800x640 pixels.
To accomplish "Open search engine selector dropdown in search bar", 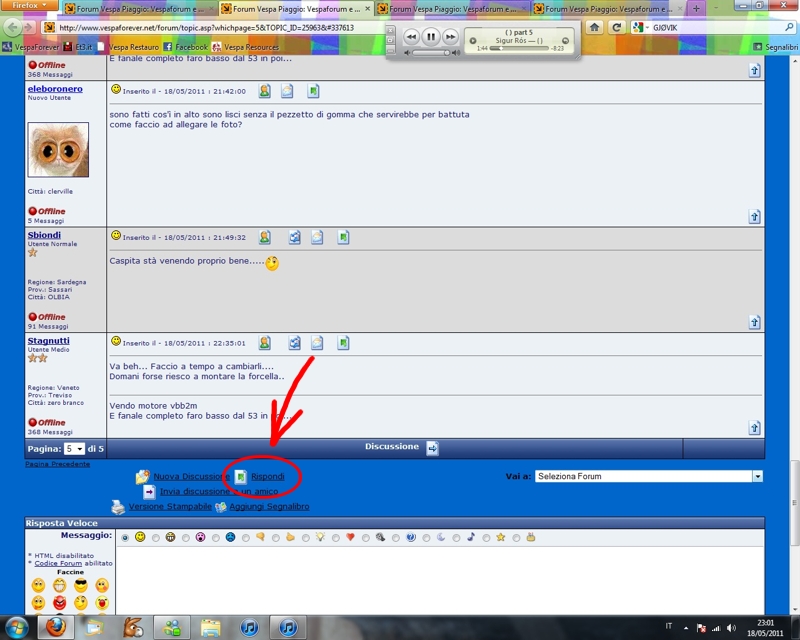I will [x=638, y=28].
